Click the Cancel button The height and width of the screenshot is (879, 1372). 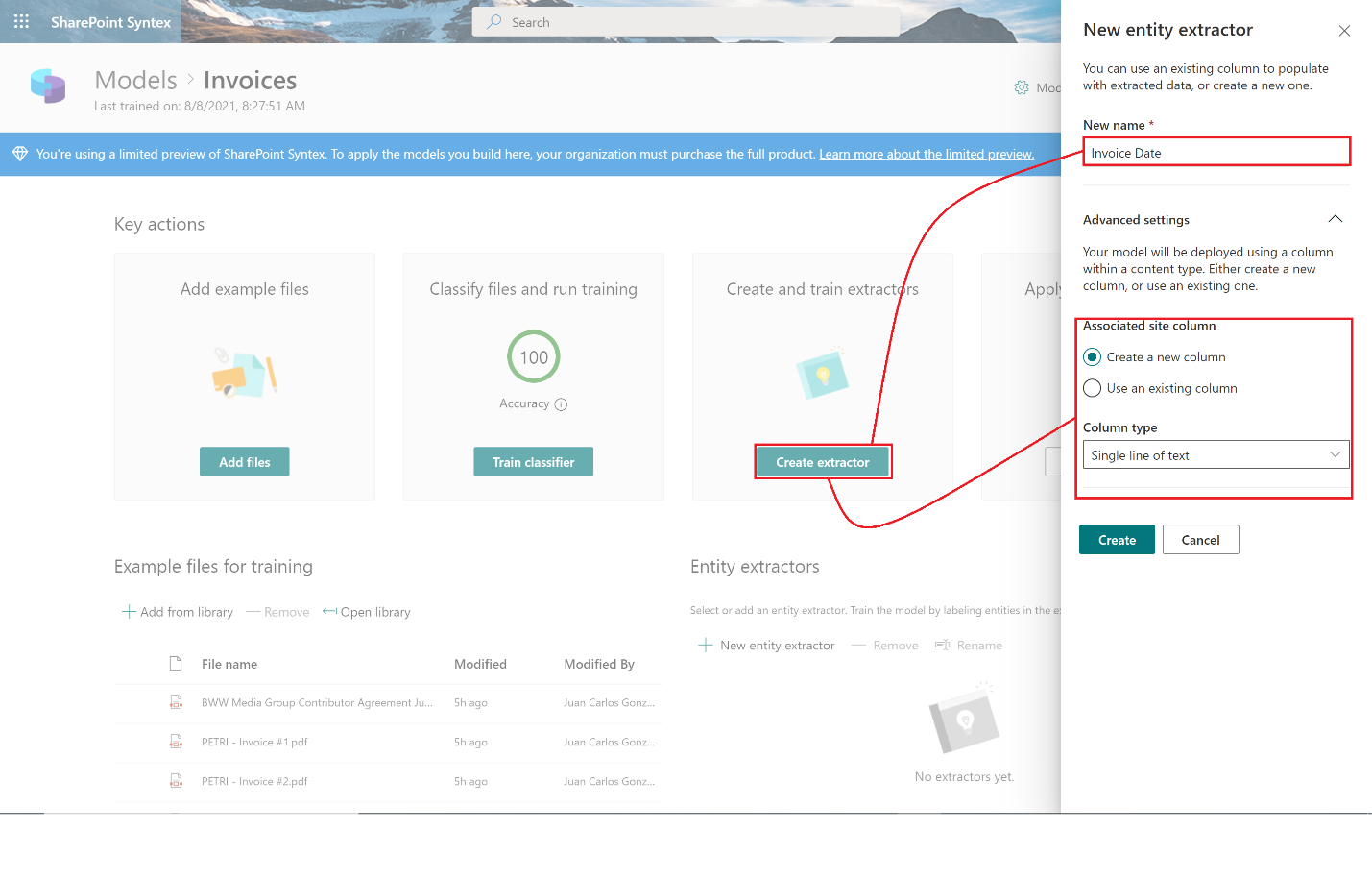tap(1200, 540)
